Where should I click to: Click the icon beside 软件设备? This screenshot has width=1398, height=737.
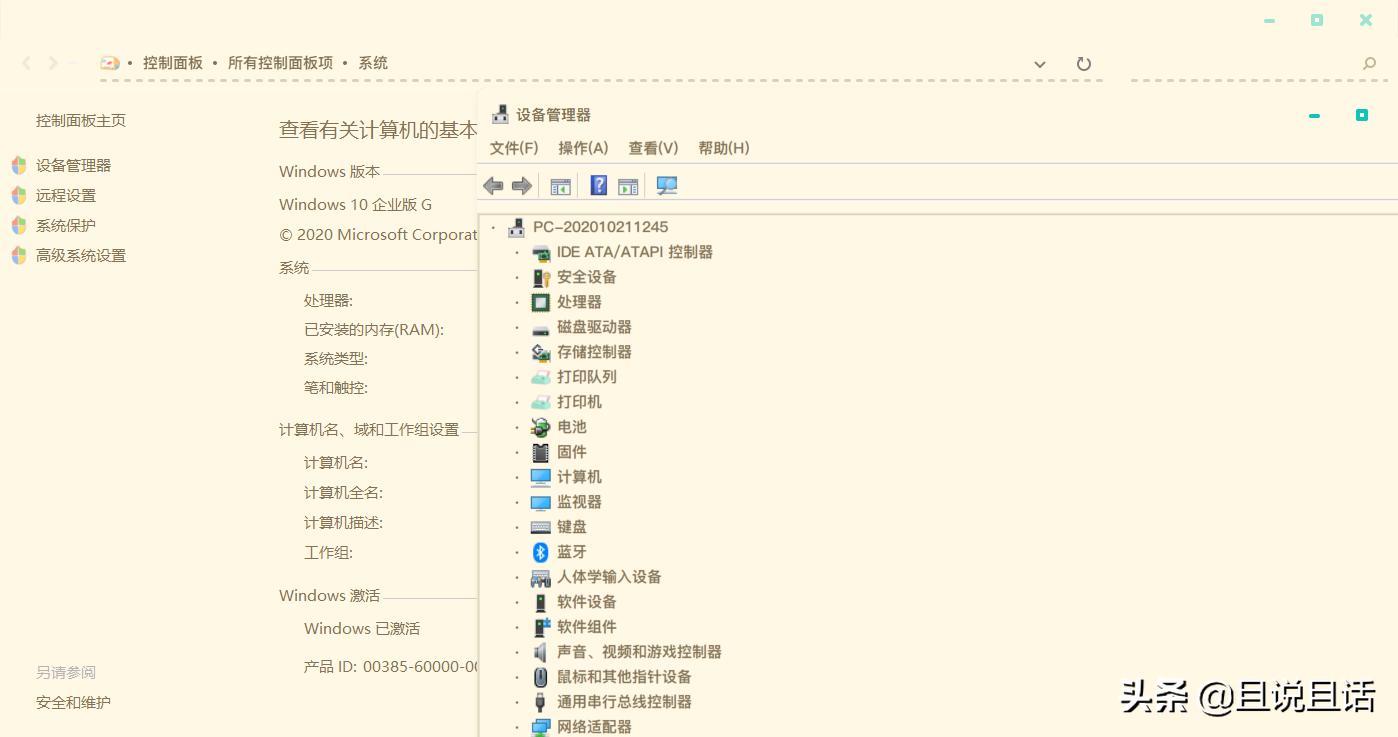pyautogui.click(x=541, y=602)
